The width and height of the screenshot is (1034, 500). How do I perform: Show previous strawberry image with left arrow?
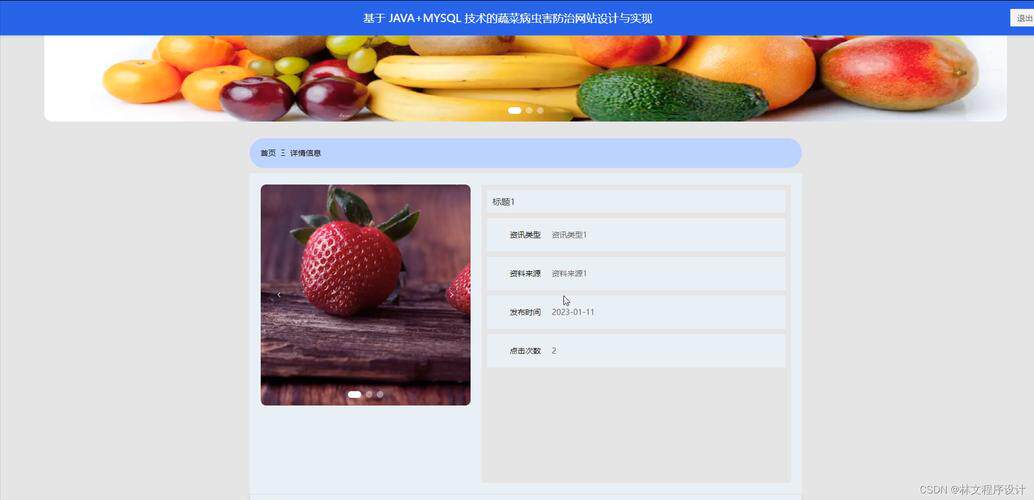pos(279,294)
